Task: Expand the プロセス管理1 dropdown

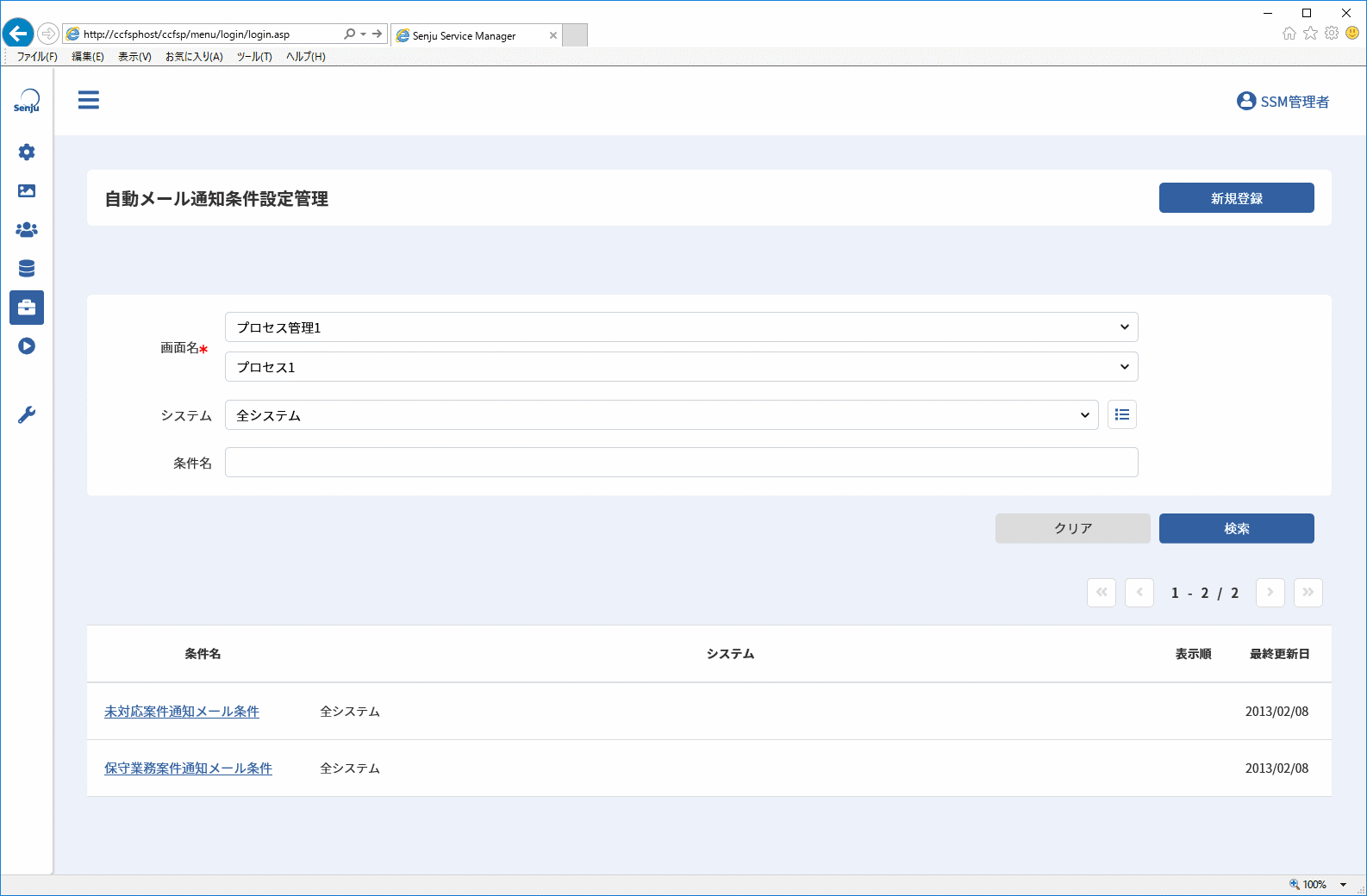Action: 682,327
